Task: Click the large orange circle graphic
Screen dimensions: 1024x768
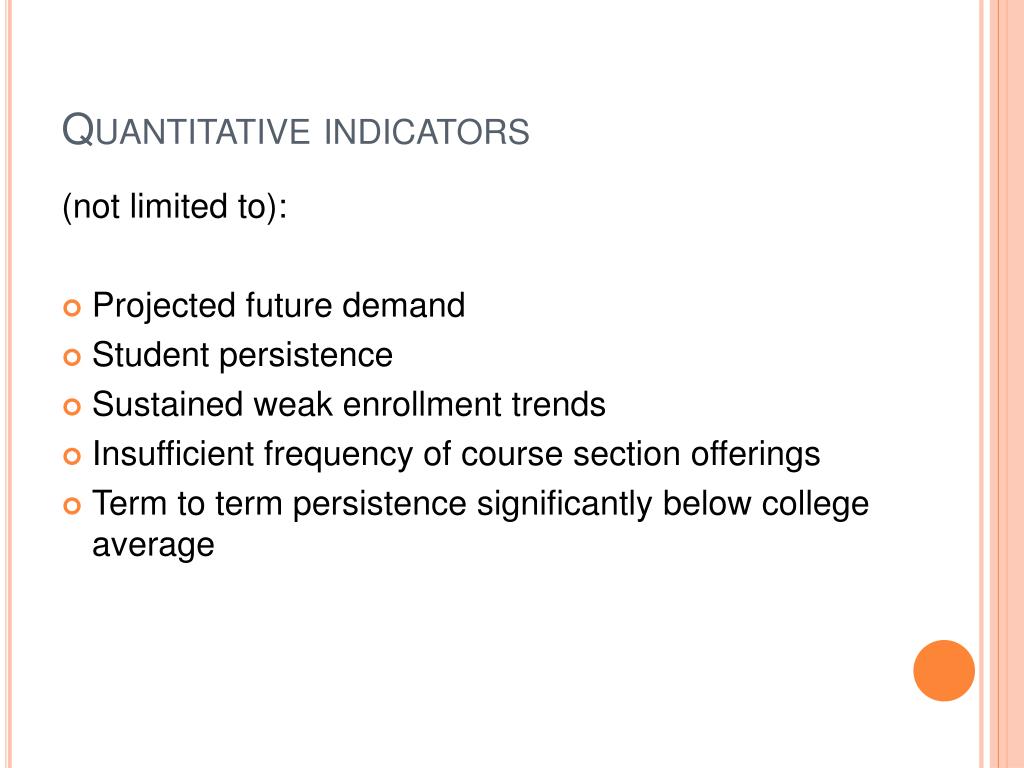Action: pos(944,671)
